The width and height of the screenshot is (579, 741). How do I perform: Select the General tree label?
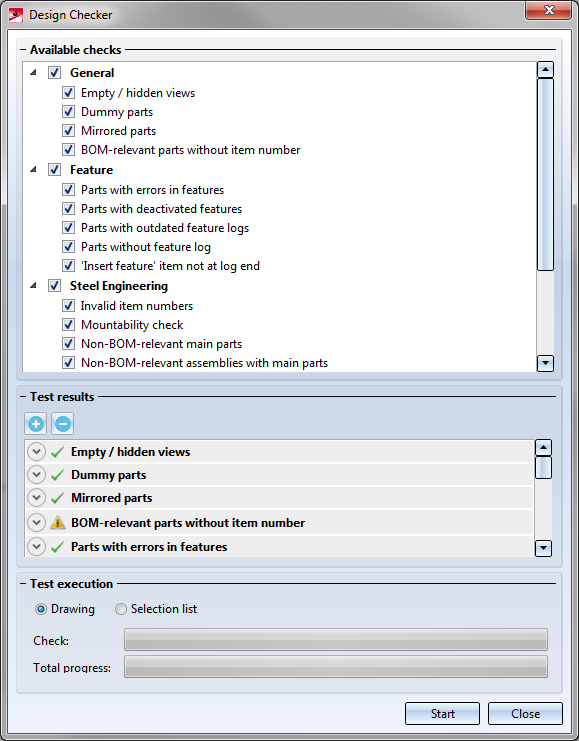(92, 73)
